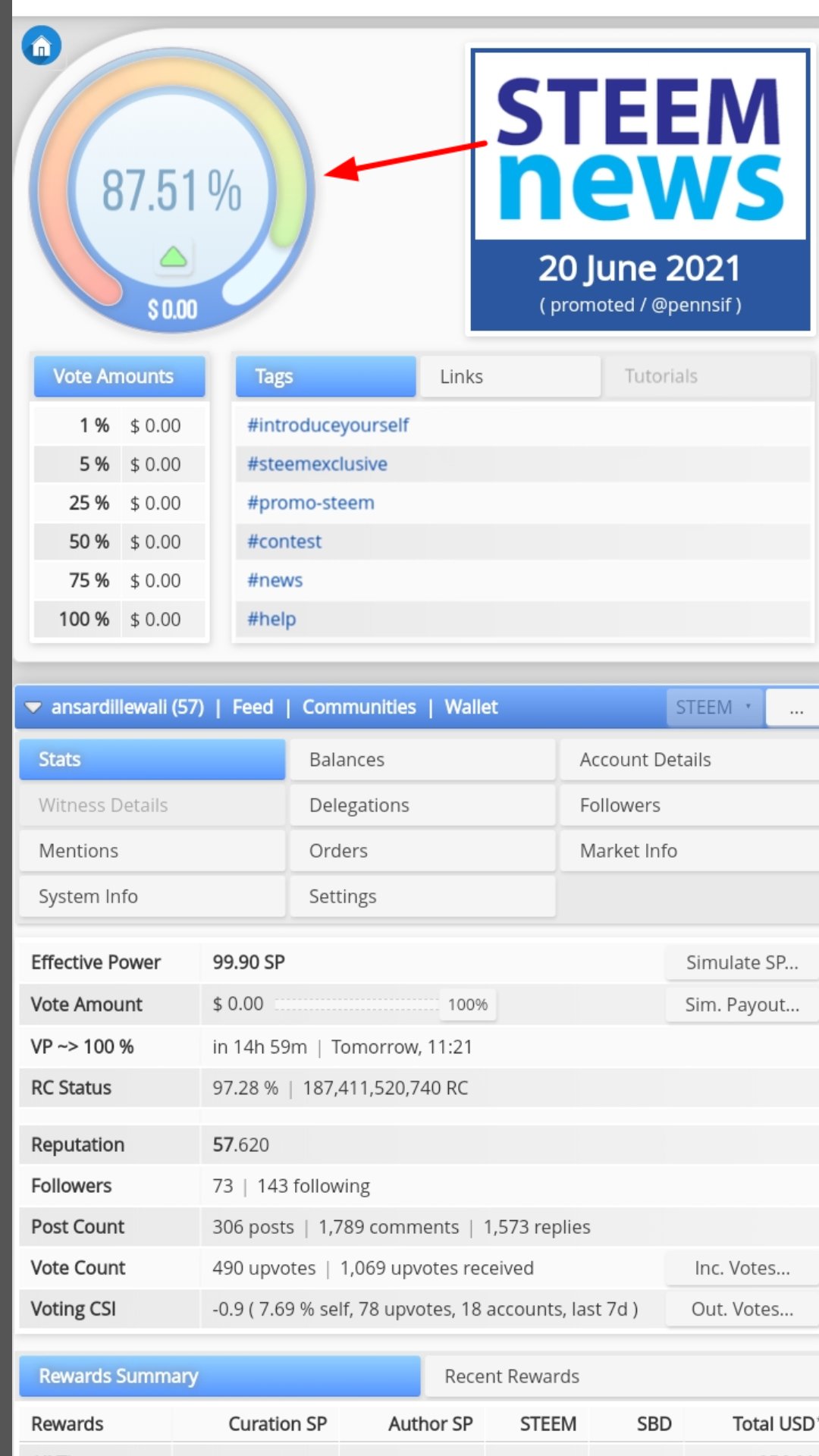
Task: Click the Reputation value 57.620
Action: pos(240,1144)
